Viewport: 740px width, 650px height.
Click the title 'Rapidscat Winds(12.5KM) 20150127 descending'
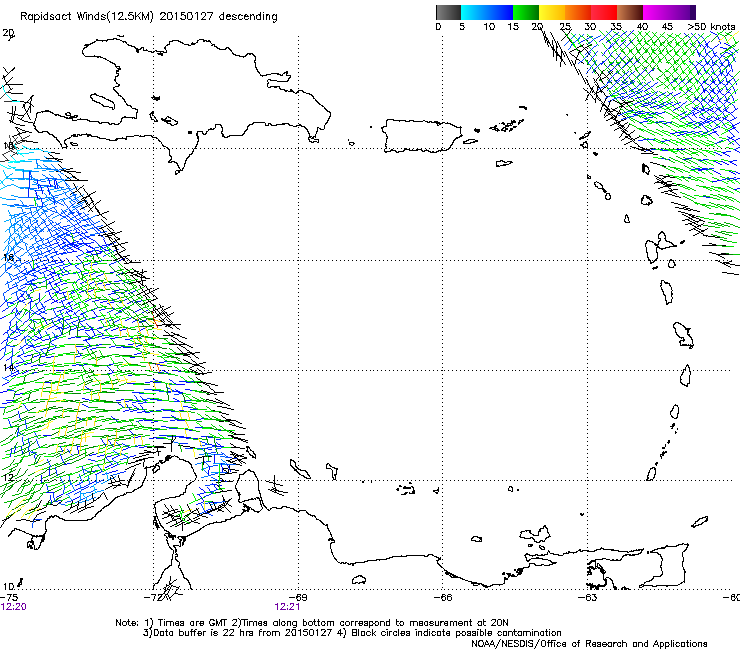pos(149,17)
